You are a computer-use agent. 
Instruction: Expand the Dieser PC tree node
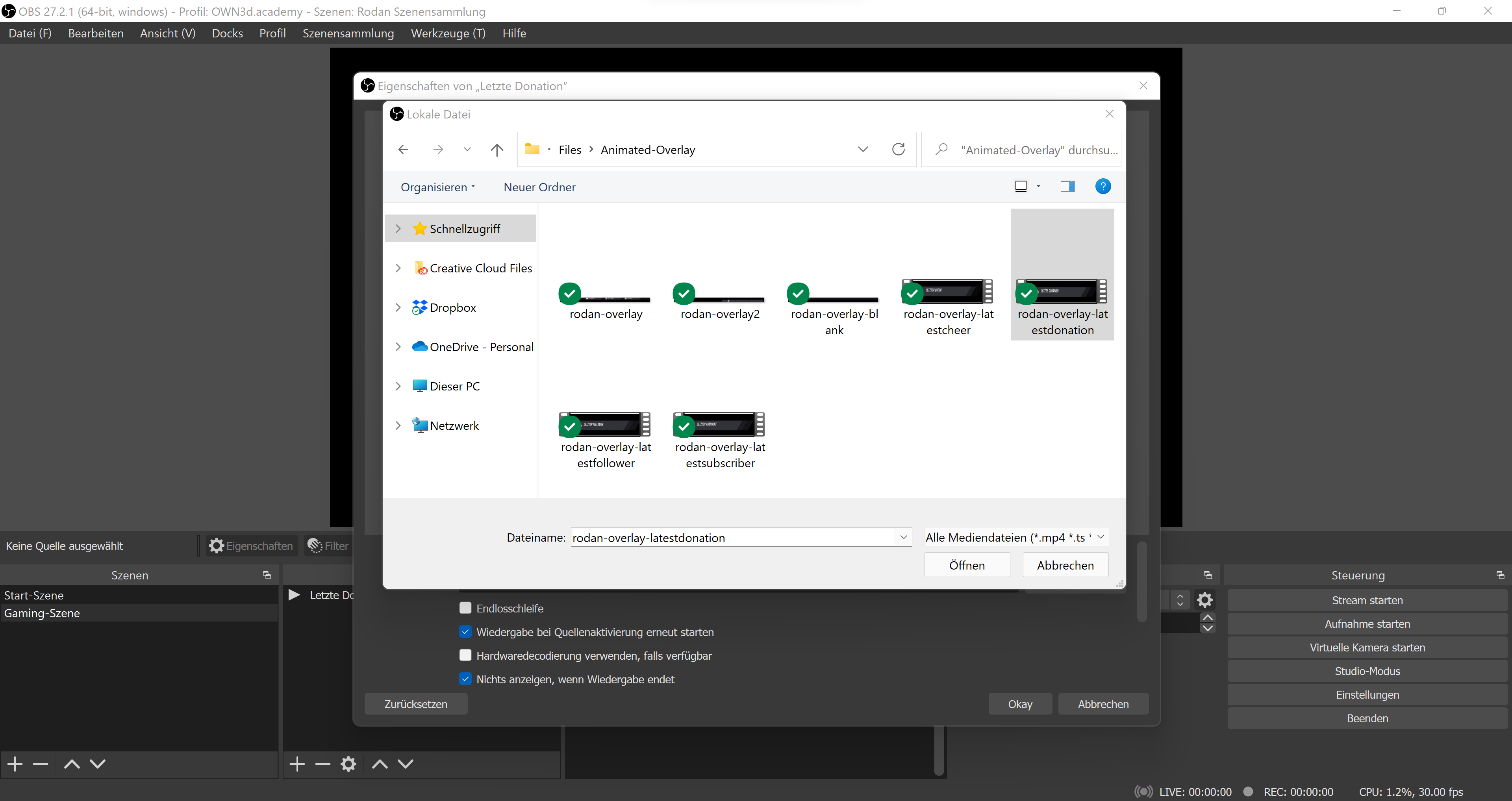point(398,386)
